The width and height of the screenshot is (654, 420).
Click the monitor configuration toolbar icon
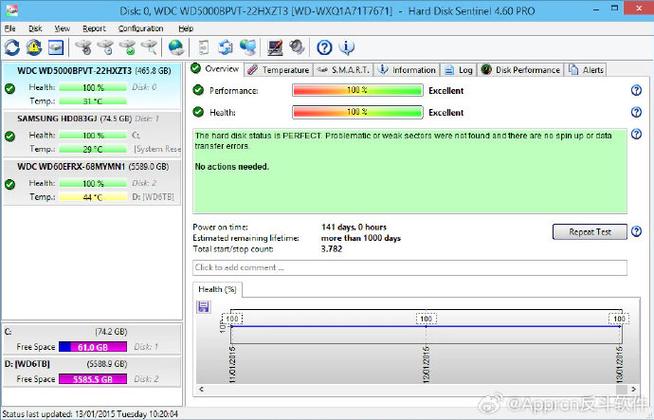[x=275, y=48]
